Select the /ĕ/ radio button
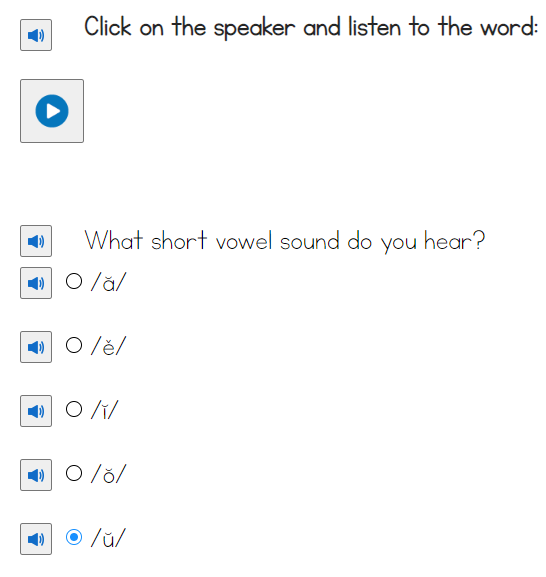The height and width of the screenshot is (577, 546). pyautogui.click(x=74, y=345)
